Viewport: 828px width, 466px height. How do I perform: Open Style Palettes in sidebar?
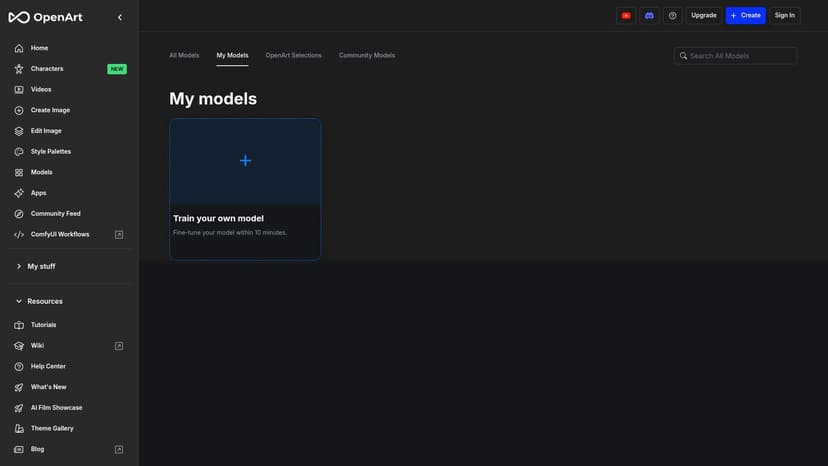[50, 152]
